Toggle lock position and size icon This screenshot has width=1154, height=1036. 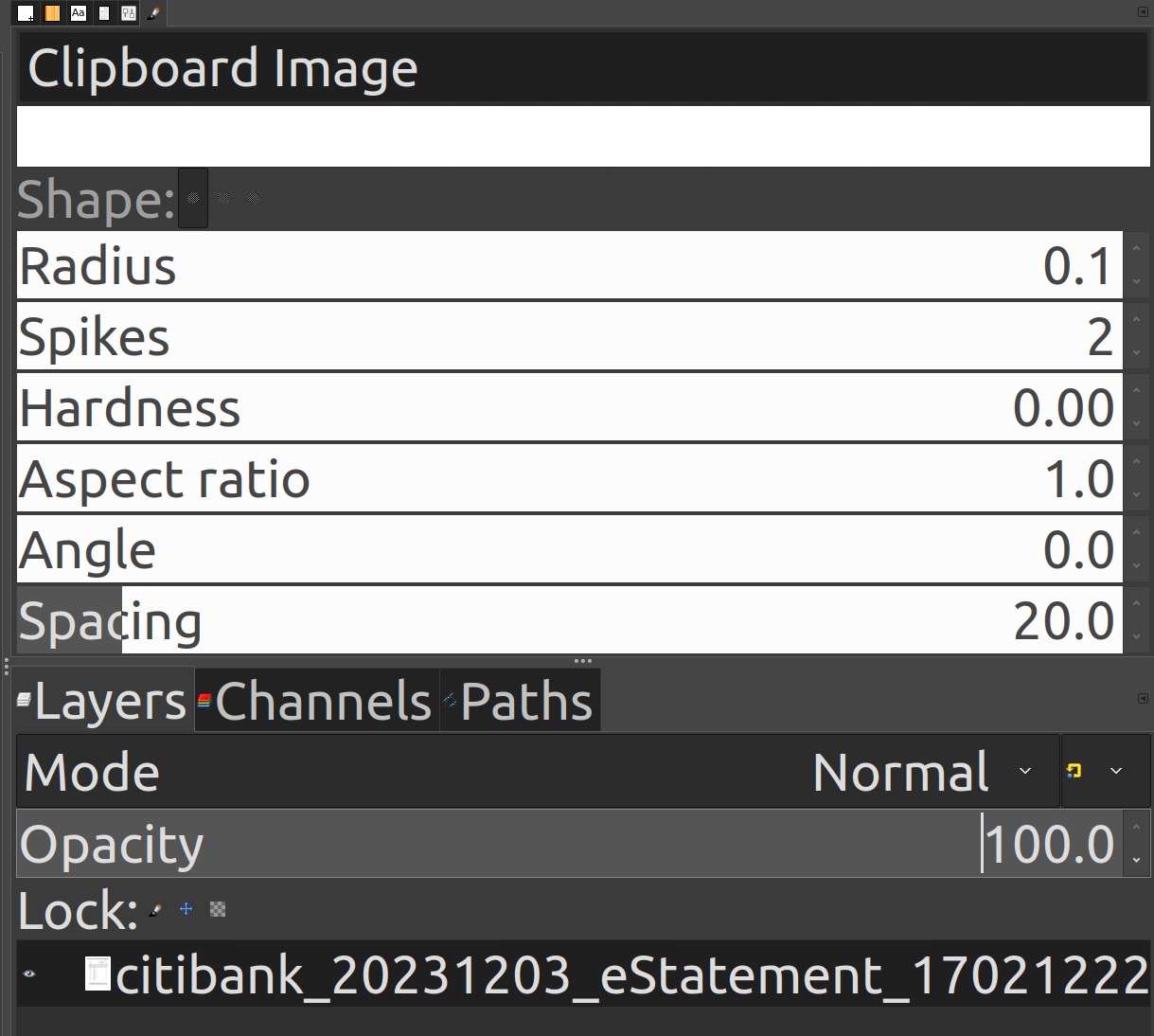186,909
